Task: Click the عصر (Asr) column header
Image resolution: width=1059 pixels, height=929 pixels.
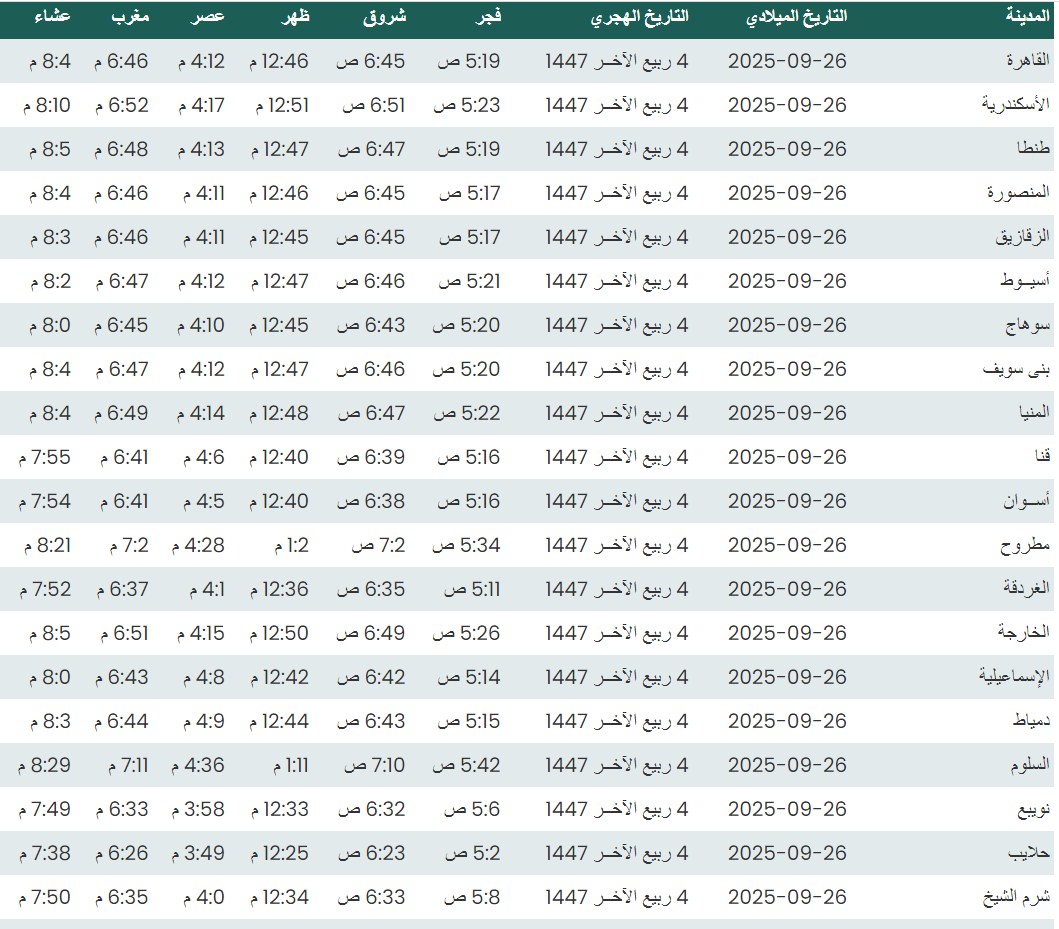Action: [208, 16]
